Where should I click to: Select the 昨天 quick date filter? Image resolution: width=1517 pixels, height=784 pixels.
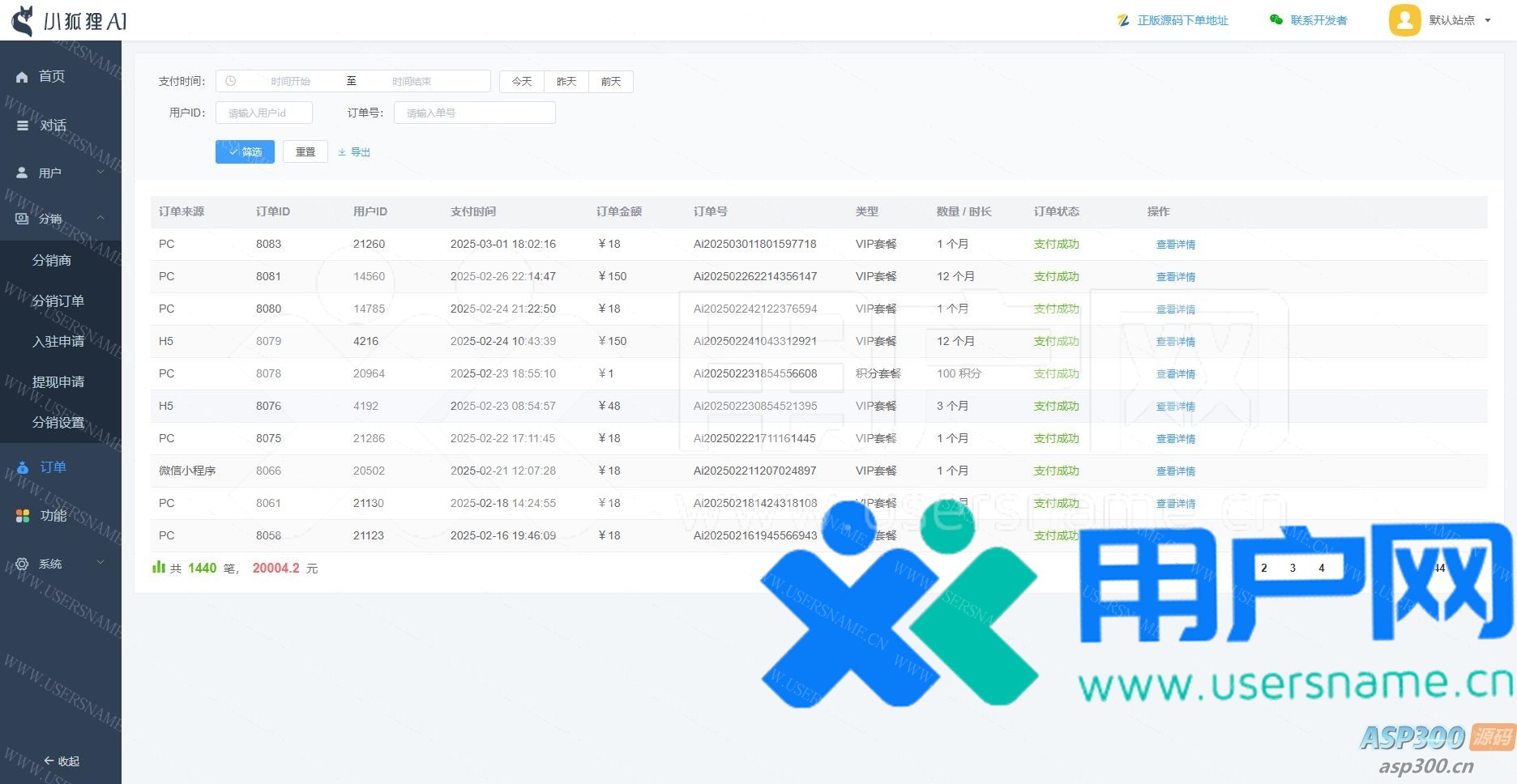[566, 82]
